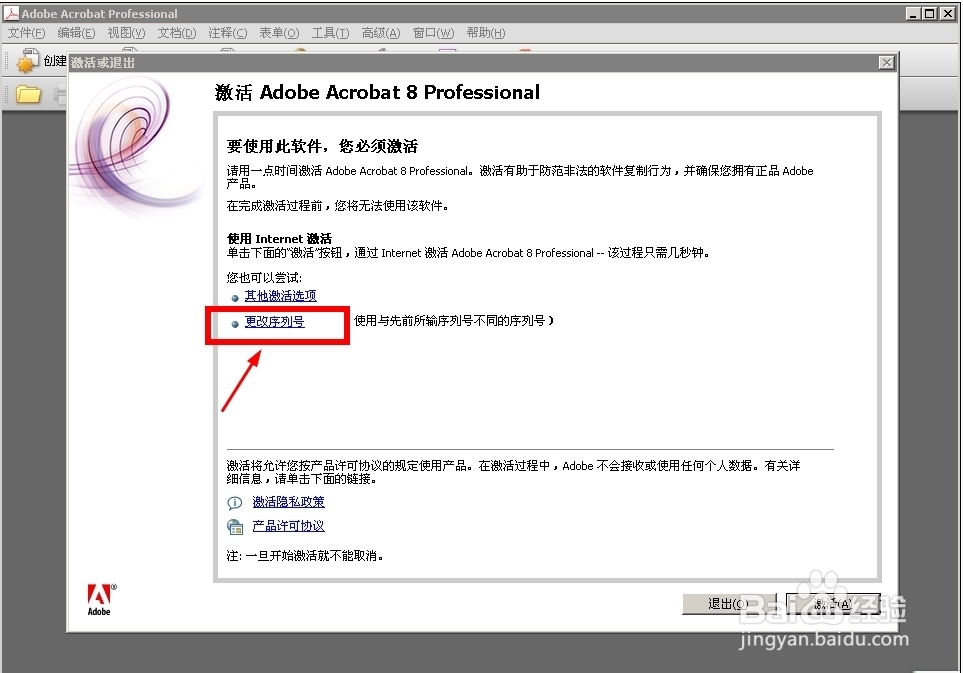Click the Adobe logo in the dialog corner

pyautogui.click(x=99, y=595)
